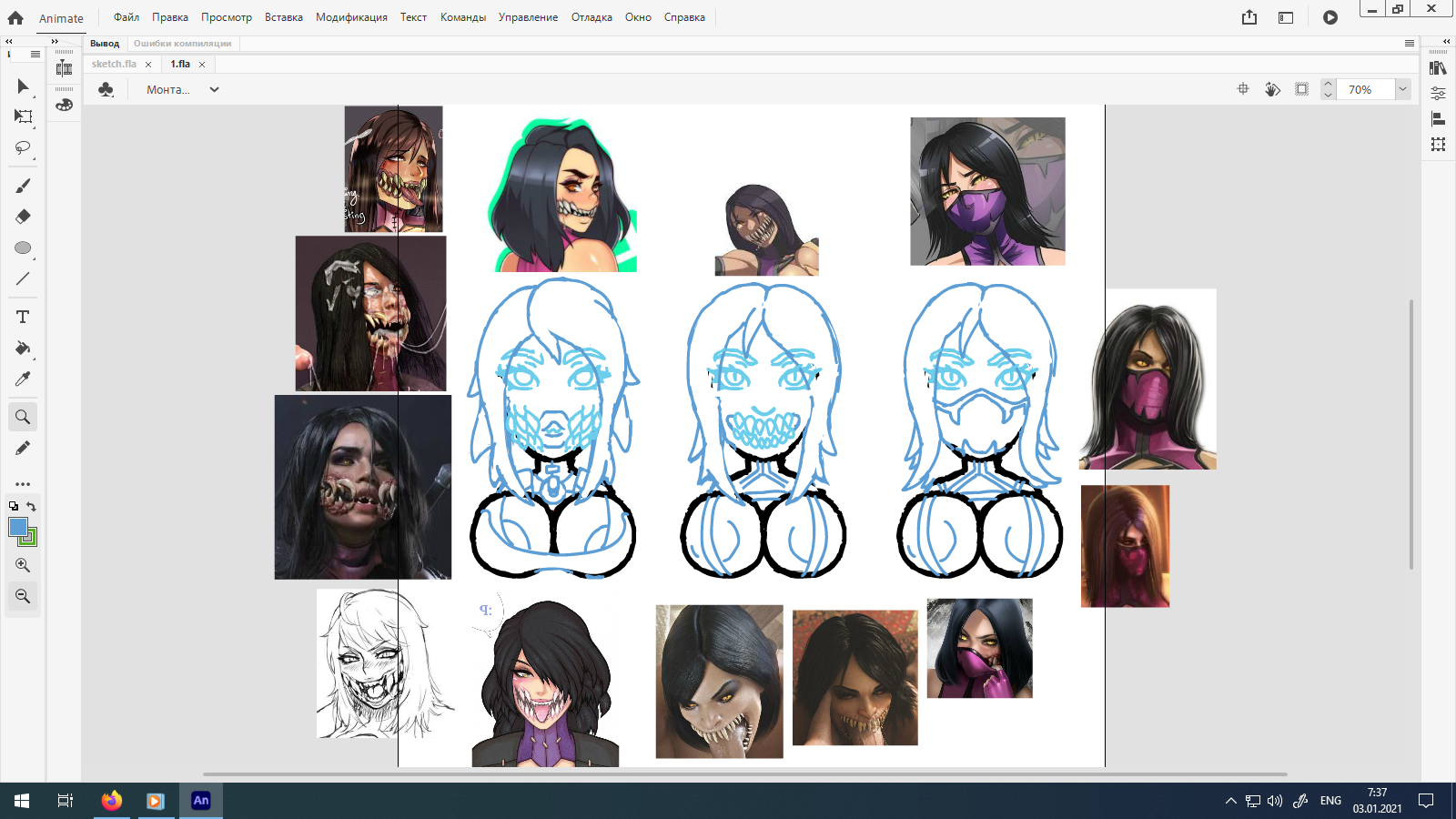The image size is (1456, 819).
Task: Open the Текст menu
Action: tap(413, 17)
